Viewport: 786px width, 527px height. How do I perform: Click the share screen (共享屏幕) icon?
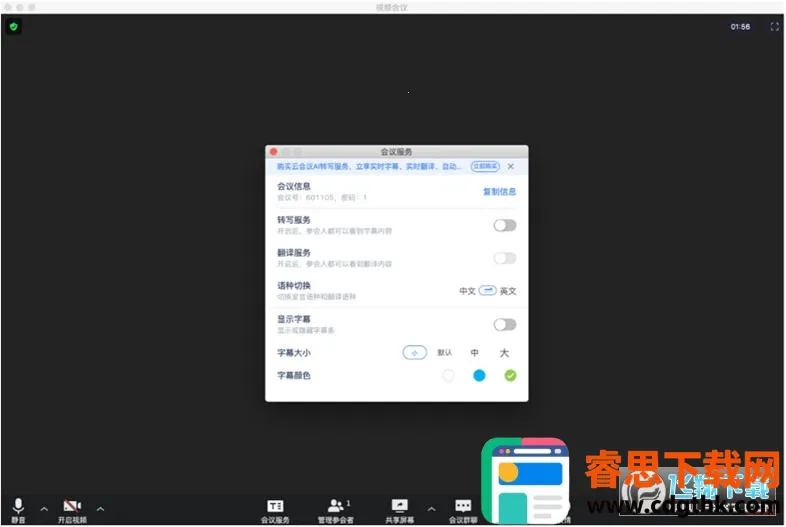400,506
